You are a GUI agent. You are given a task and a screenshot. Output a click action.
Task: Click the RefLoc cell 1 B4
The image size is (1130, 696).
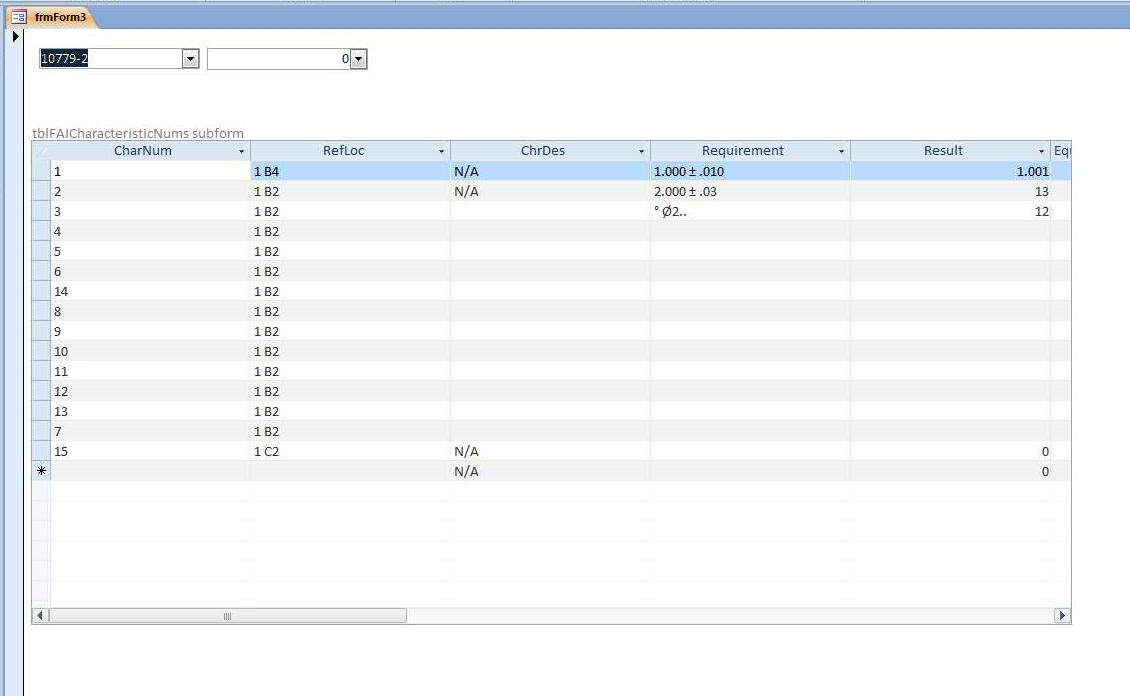pyautogui.click(x=349, y=171)
